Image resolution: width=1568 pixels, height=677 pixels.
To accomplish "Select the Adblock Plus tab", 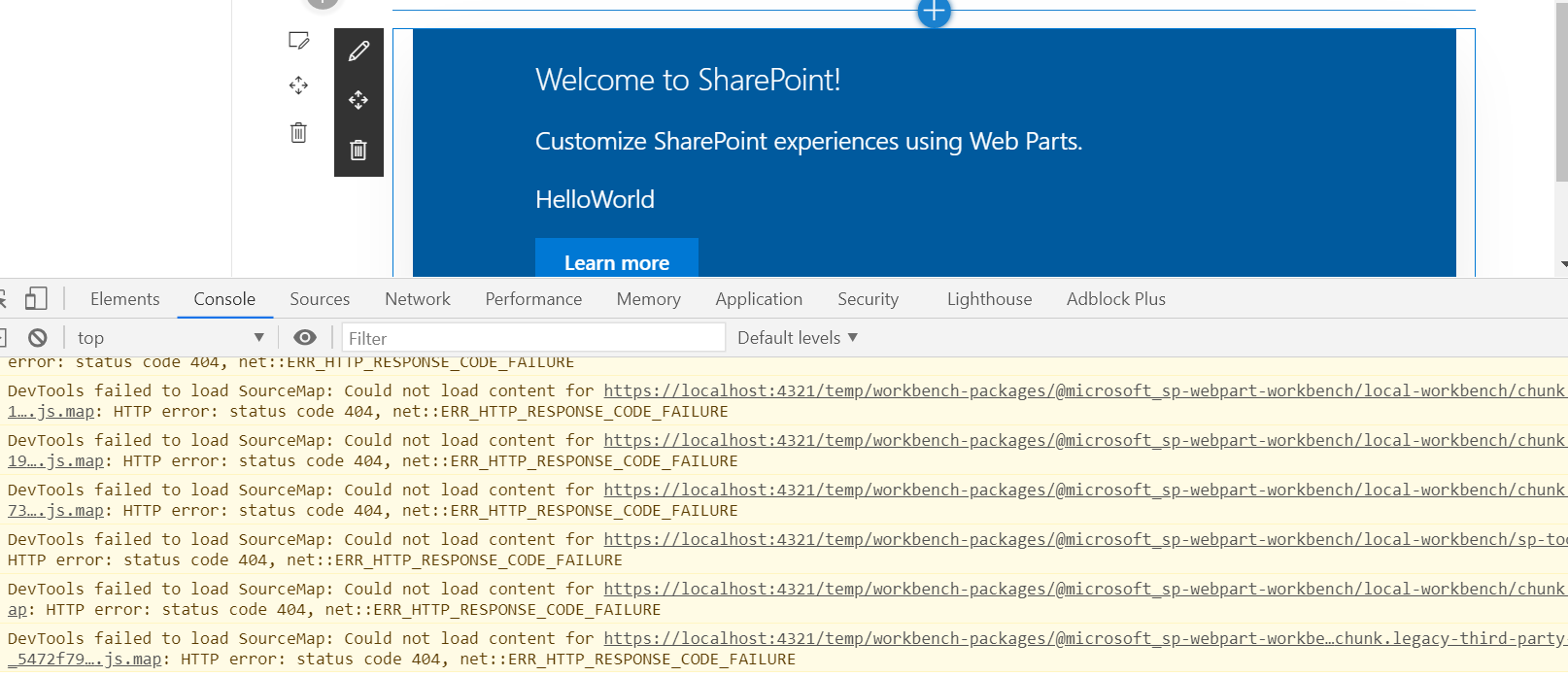I will [x=1116, y=299].
